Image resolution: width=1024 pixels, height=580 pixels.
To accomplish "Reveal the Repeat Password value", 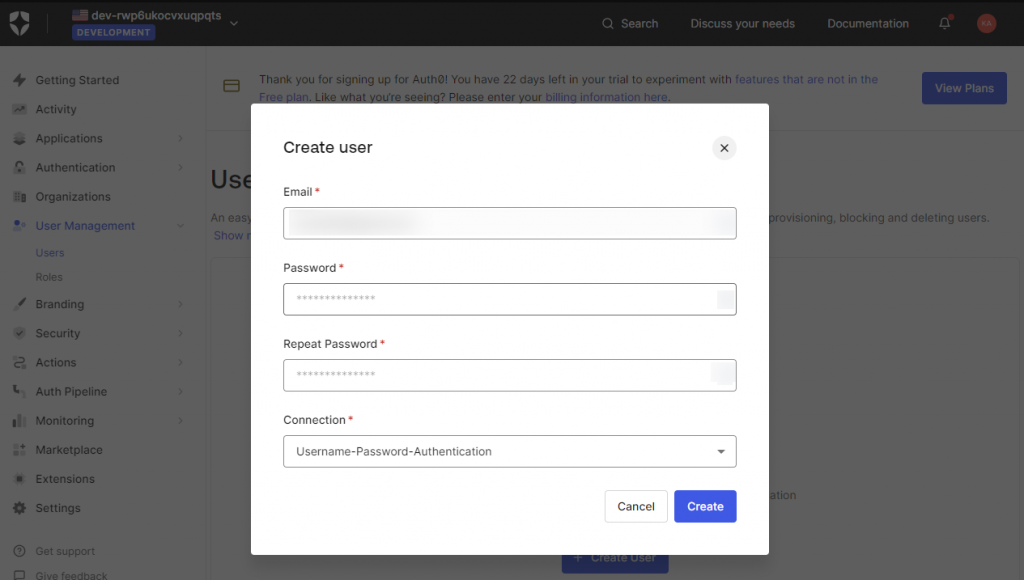I will [x=723, y=374].
